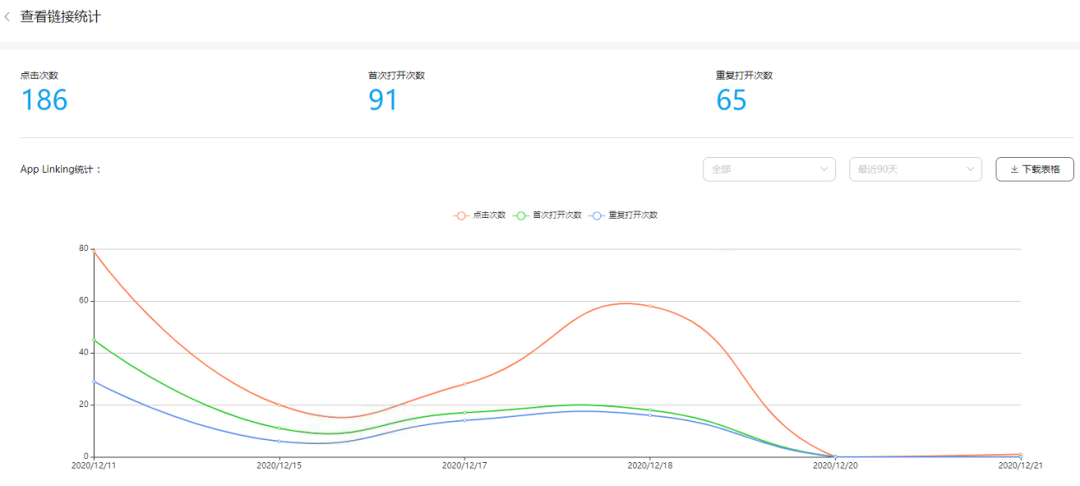Screen dimensions: 1080x486
Task: Go back using the left arrow icon
Action: point(8,17)
